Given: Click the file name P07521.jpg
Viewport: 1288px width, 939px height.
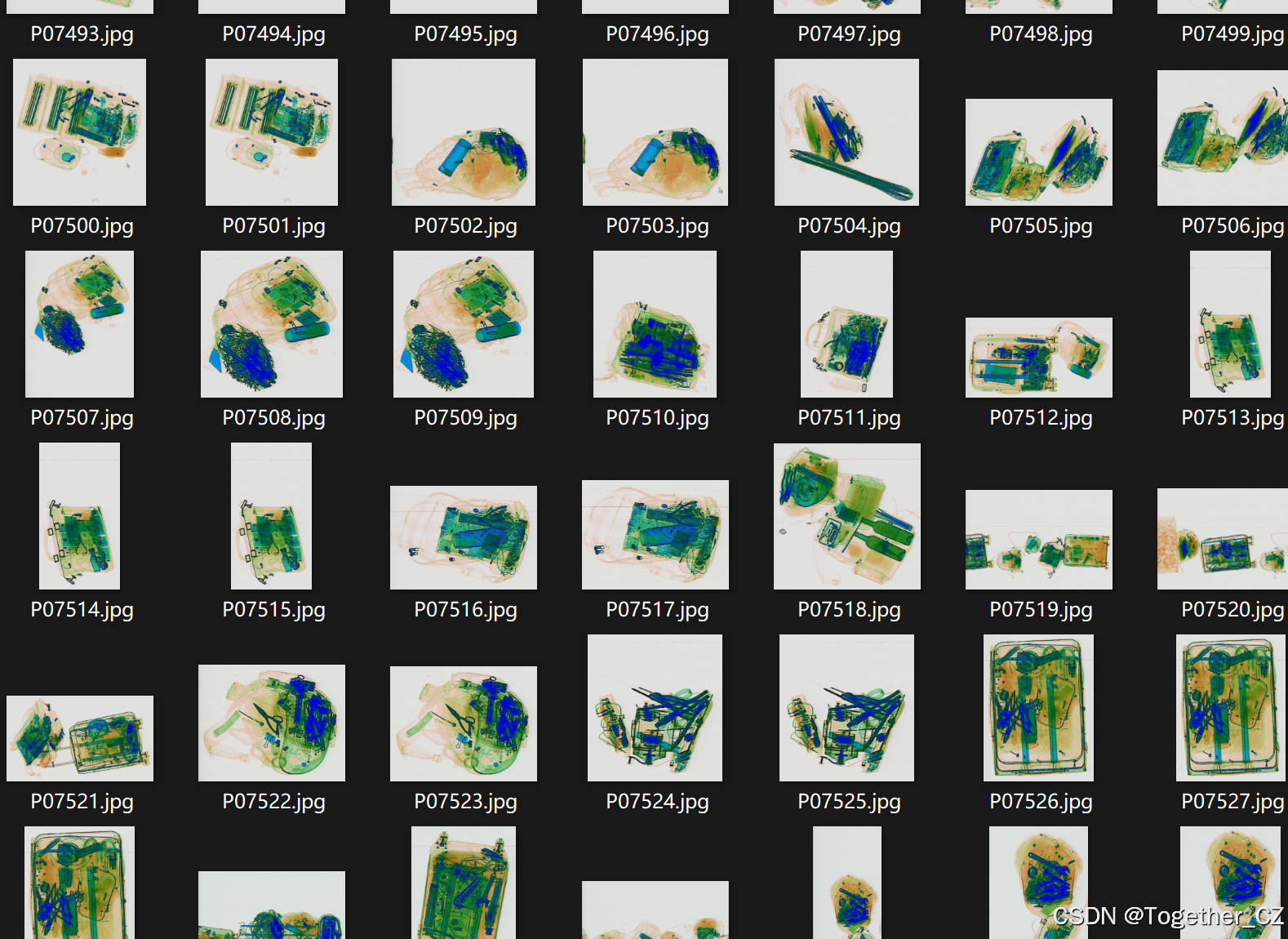Looking at the screenshot, I should (82, 802).
